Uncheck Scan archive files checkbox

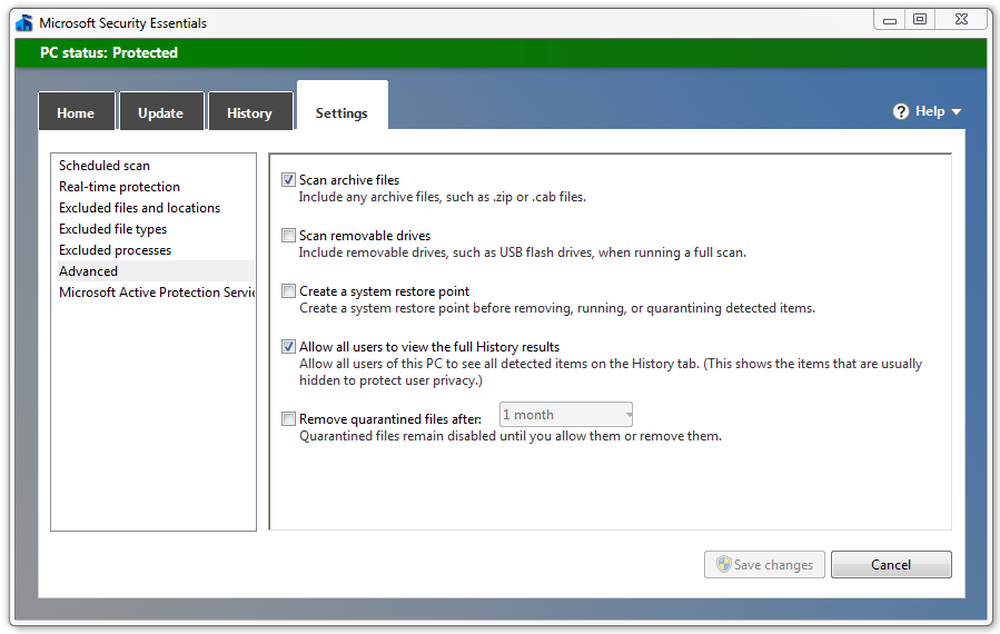coord(288,180)
